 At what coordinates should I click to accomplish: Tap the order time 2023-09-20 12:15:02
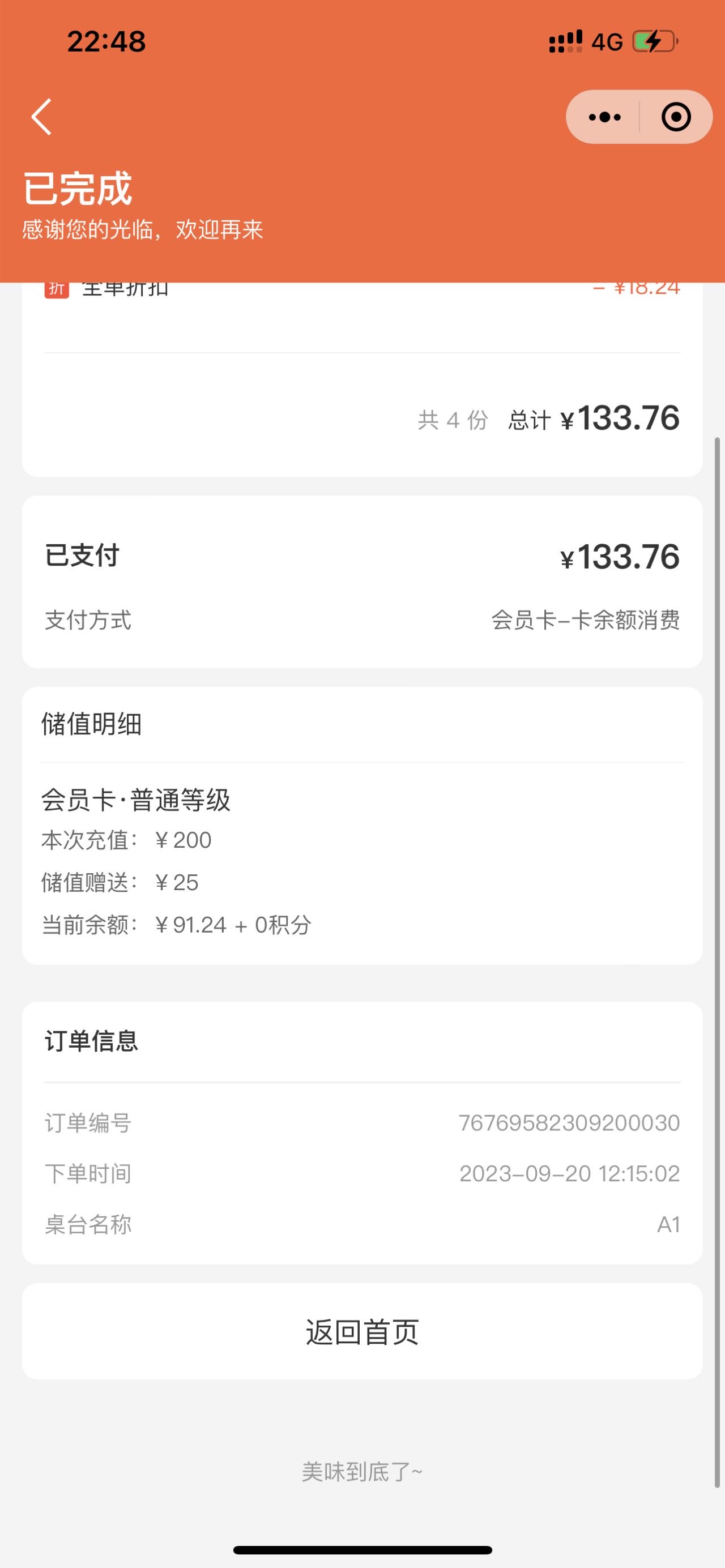pyautogui.click(x=570, y=1173)
